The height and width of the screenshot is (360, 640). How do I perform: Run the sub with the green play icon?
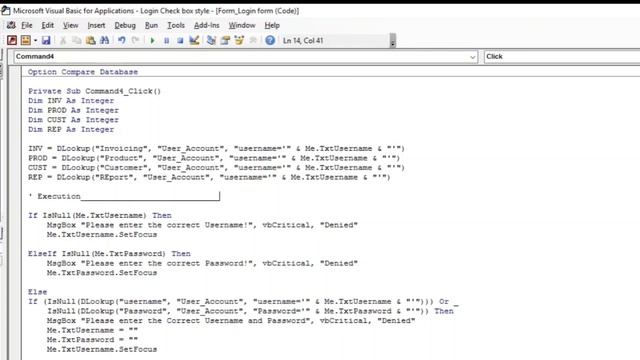coord(152,40)
